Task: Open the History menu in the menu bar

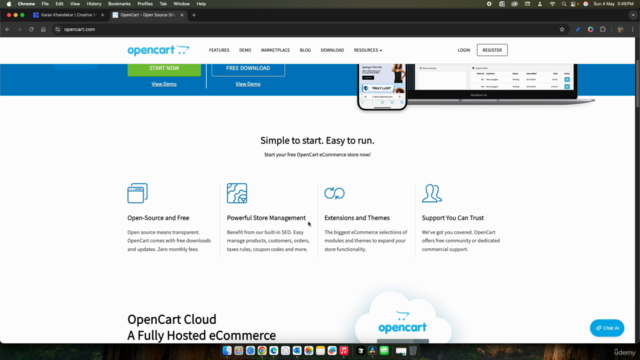Action: point(94,4)
